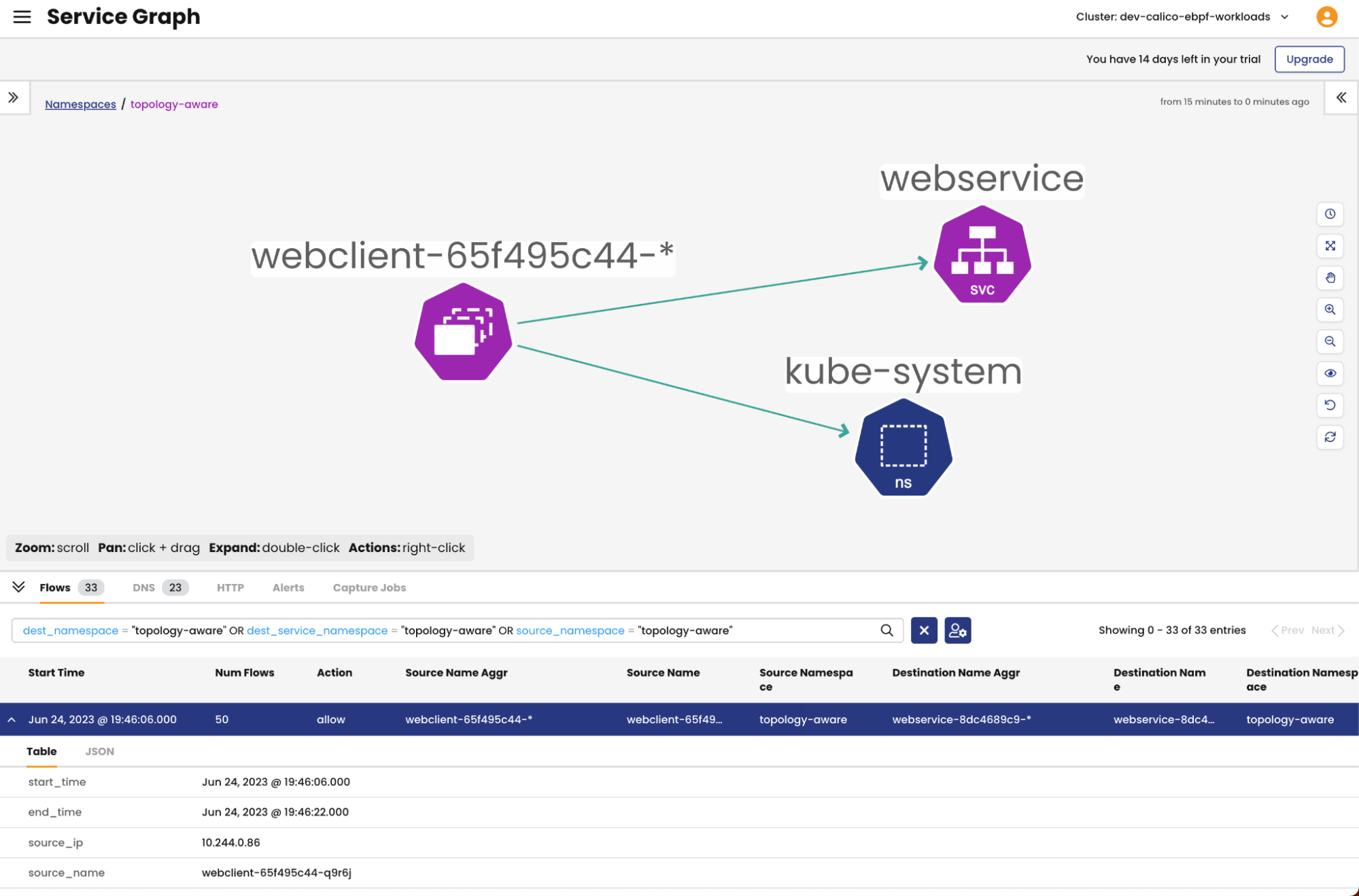Screen dimensions: 1359x896
Task: Click the Source Name Aggr column header
Action: [456, 672]
